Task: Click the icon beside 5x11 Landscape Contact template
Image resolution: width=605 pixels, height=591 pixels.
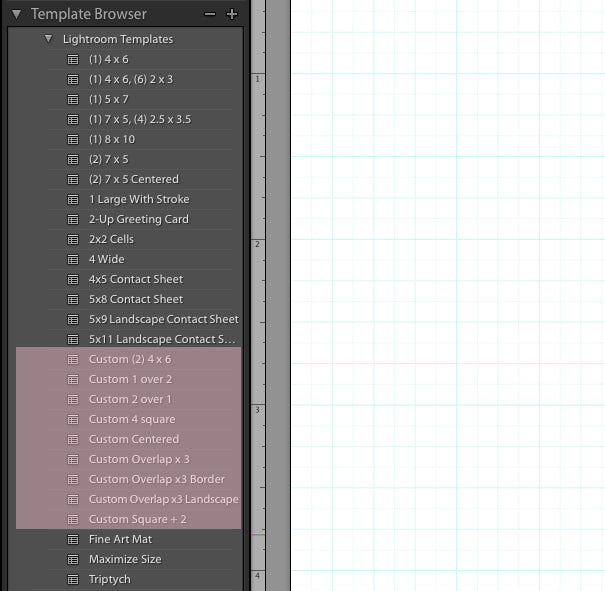Action: pyautogui.click(x=73, y=339)
